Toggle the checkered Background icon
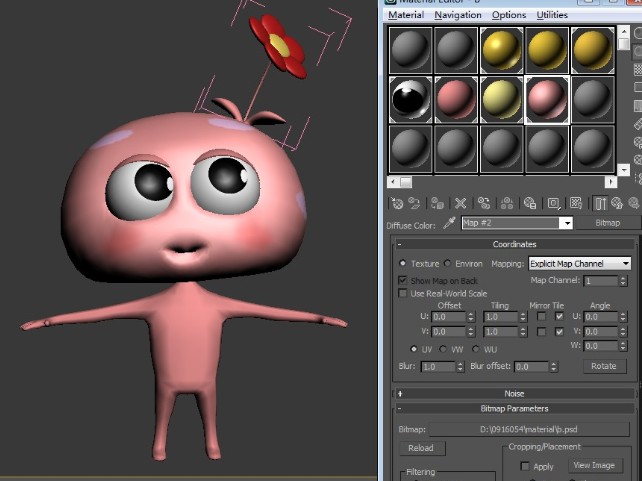642x481 pixels. tap(638, 69)
